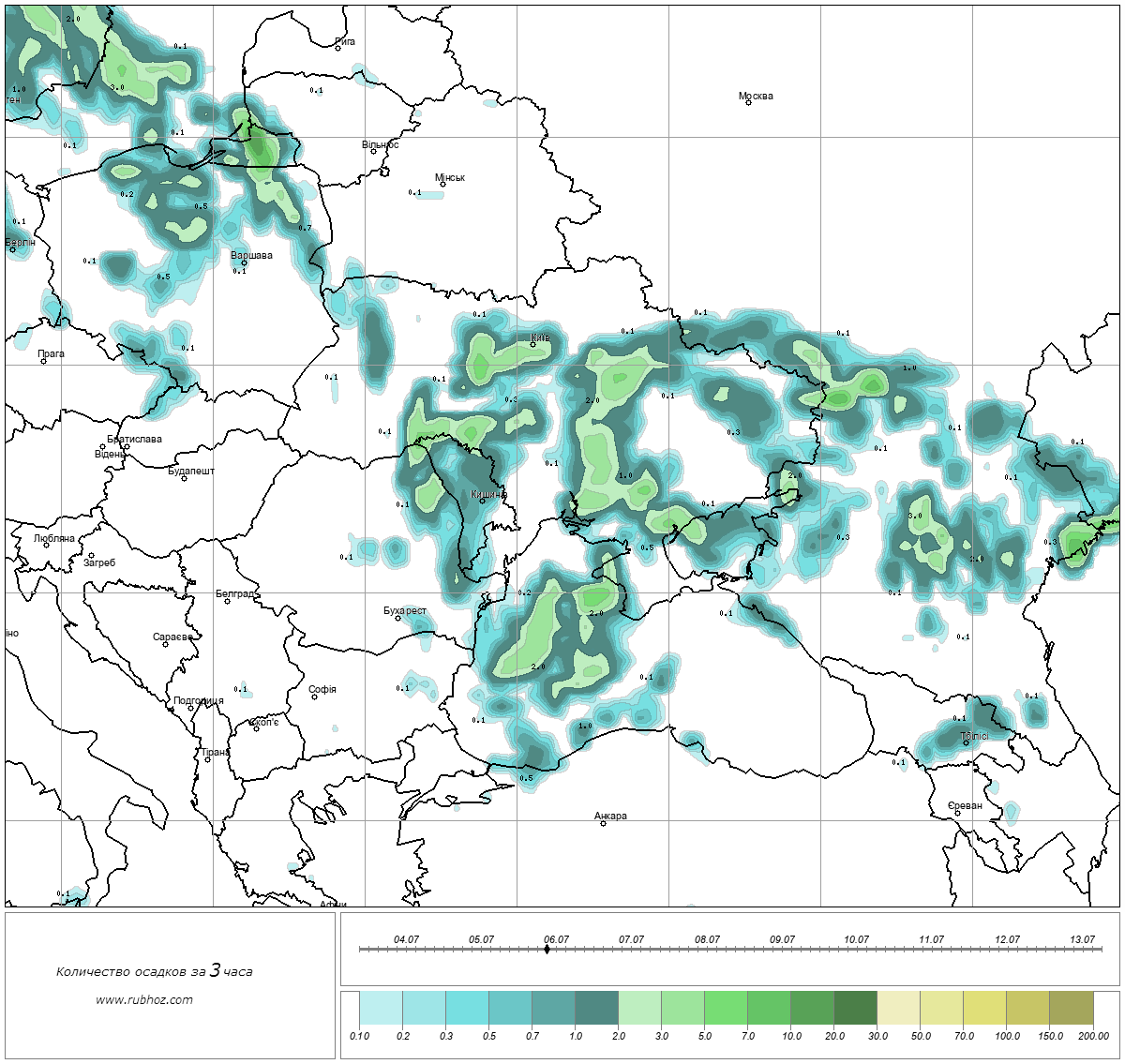Click the black diamond timeline position marker

pyautogui.click(x=547, y=950)
